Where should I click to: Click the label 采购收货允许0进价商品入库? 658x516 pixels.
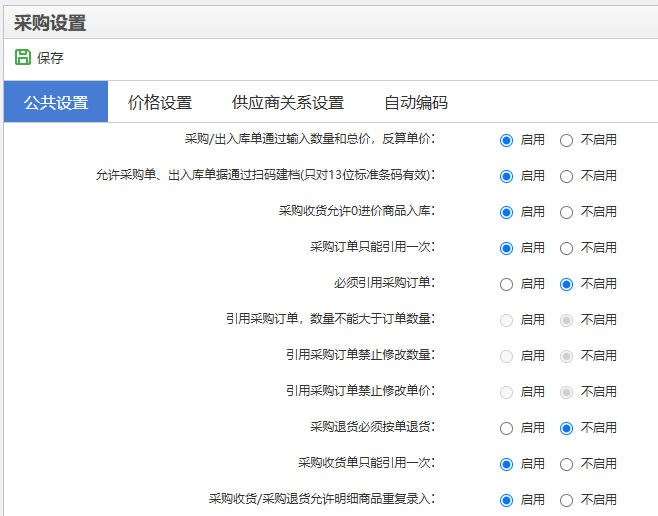[357, 211]
